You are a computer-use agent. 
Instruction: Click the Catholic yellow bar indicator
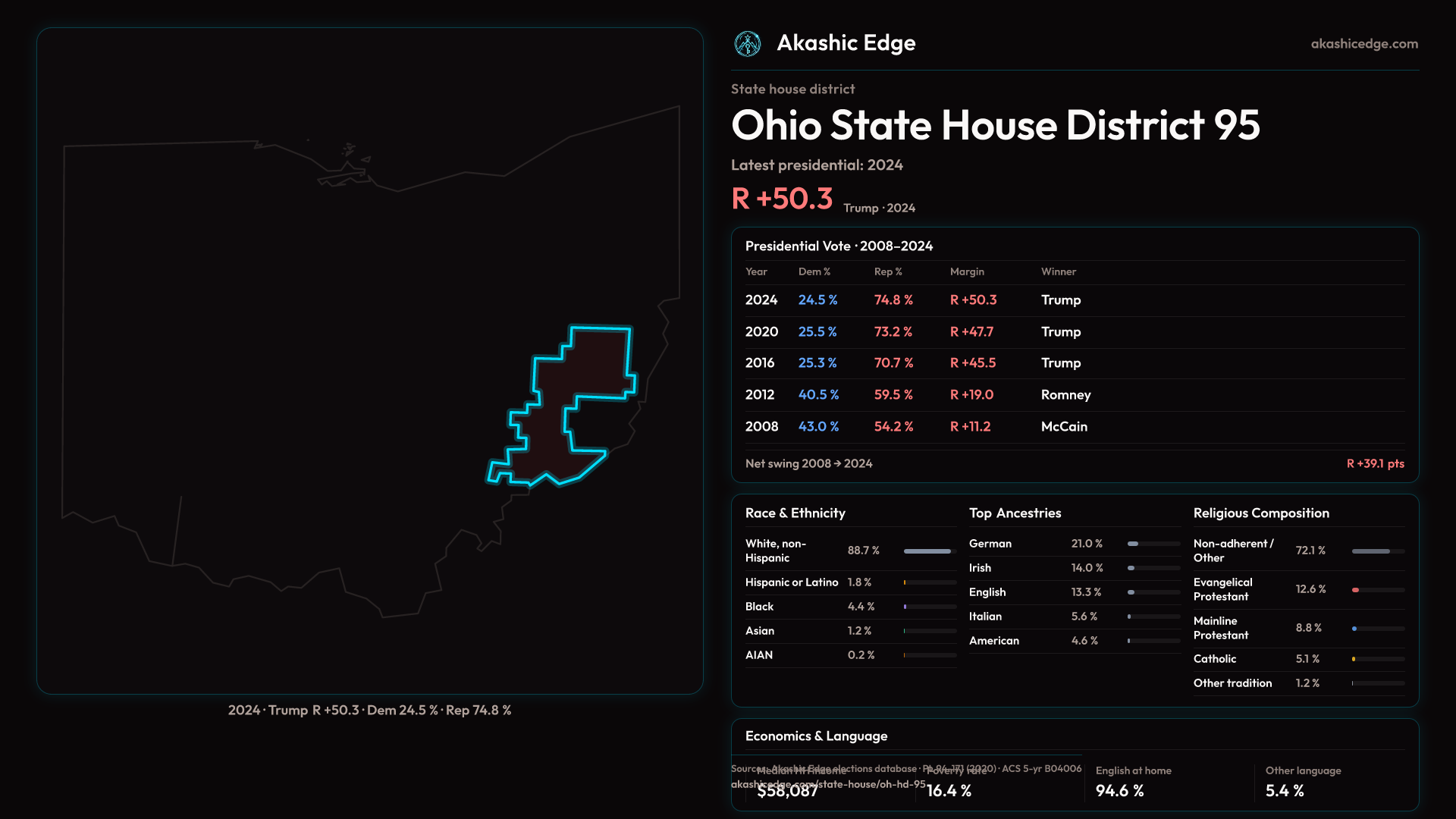tap(1354, 659)
